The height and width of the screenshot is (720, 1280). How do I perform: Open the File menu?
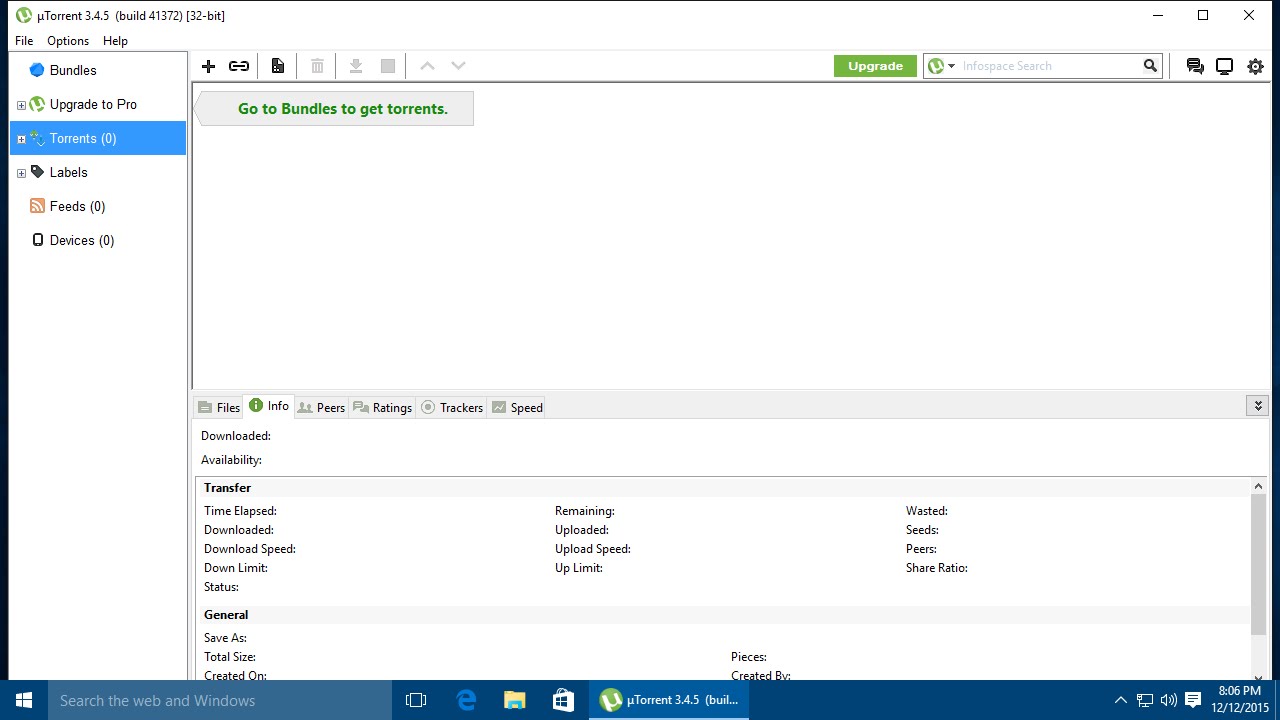(x=24, y=41)
